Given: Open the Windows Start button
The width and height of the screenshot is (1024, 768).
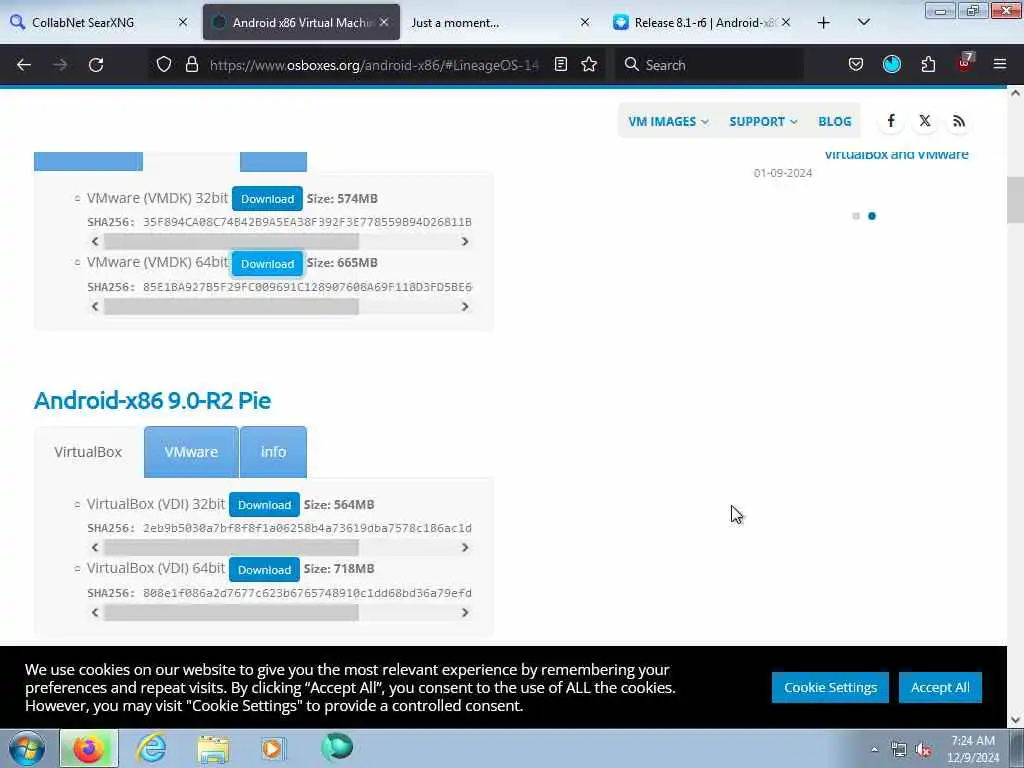Looking at the screenshot, I should pyautogui.click(x=27, y=748).
